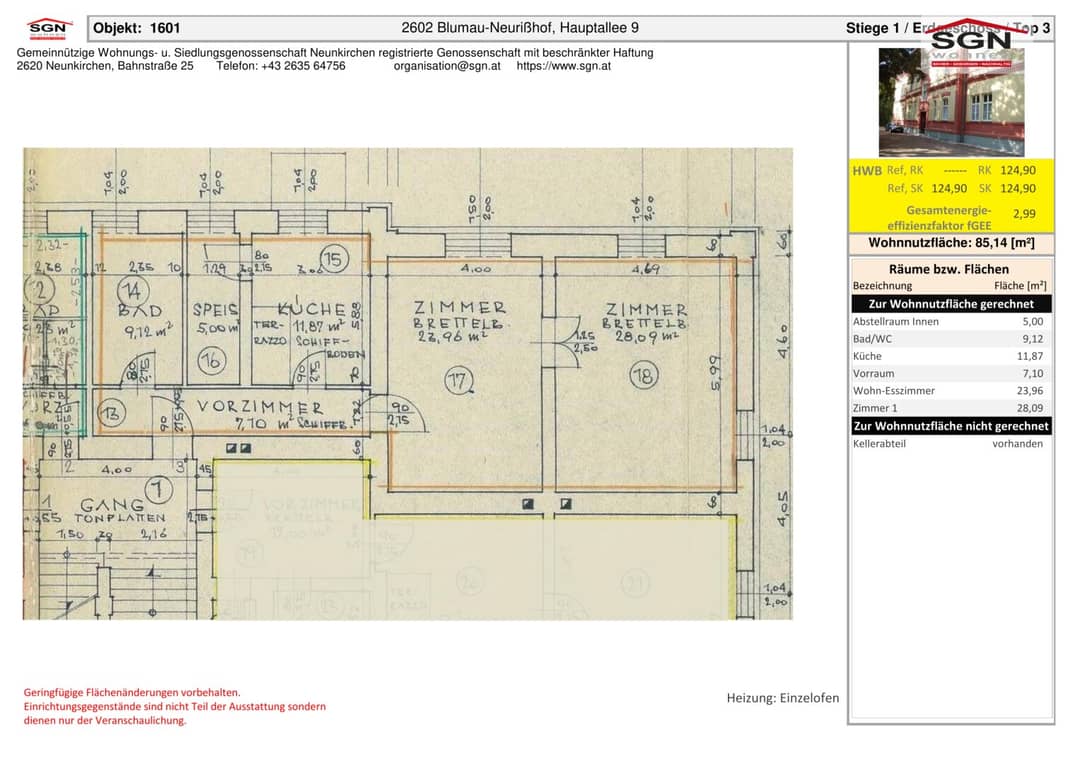1080x763 pixels.
Task: Click the large SGN wohnen logo above the building photo
Action: (971, 42)
